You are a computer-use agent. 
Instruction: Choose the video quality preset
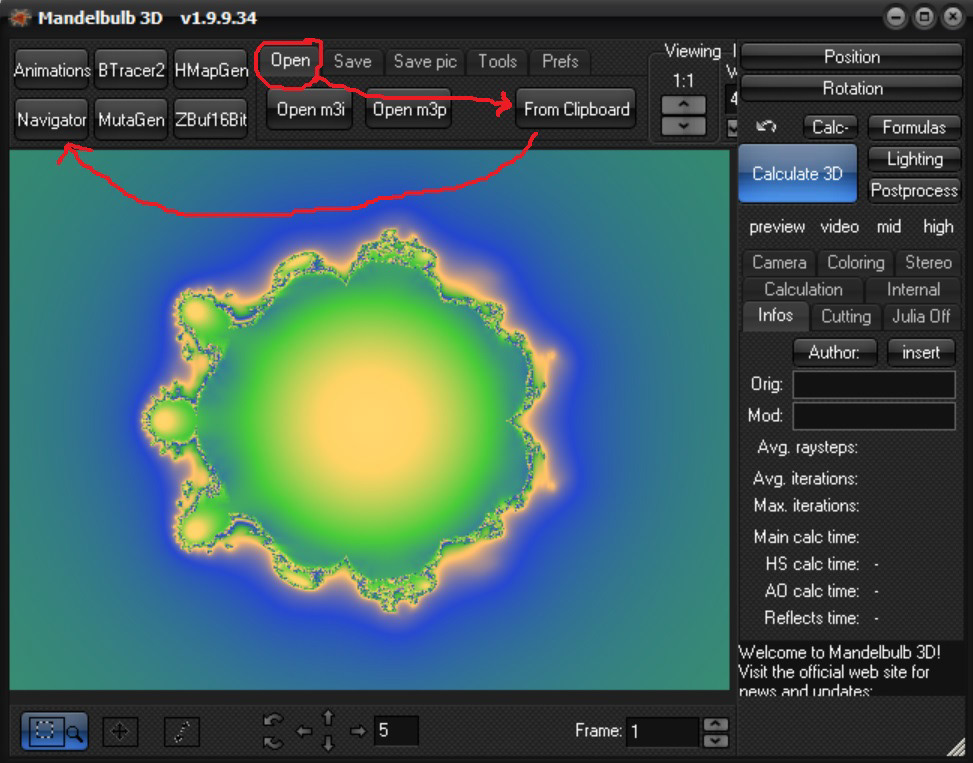click(840, 227)
